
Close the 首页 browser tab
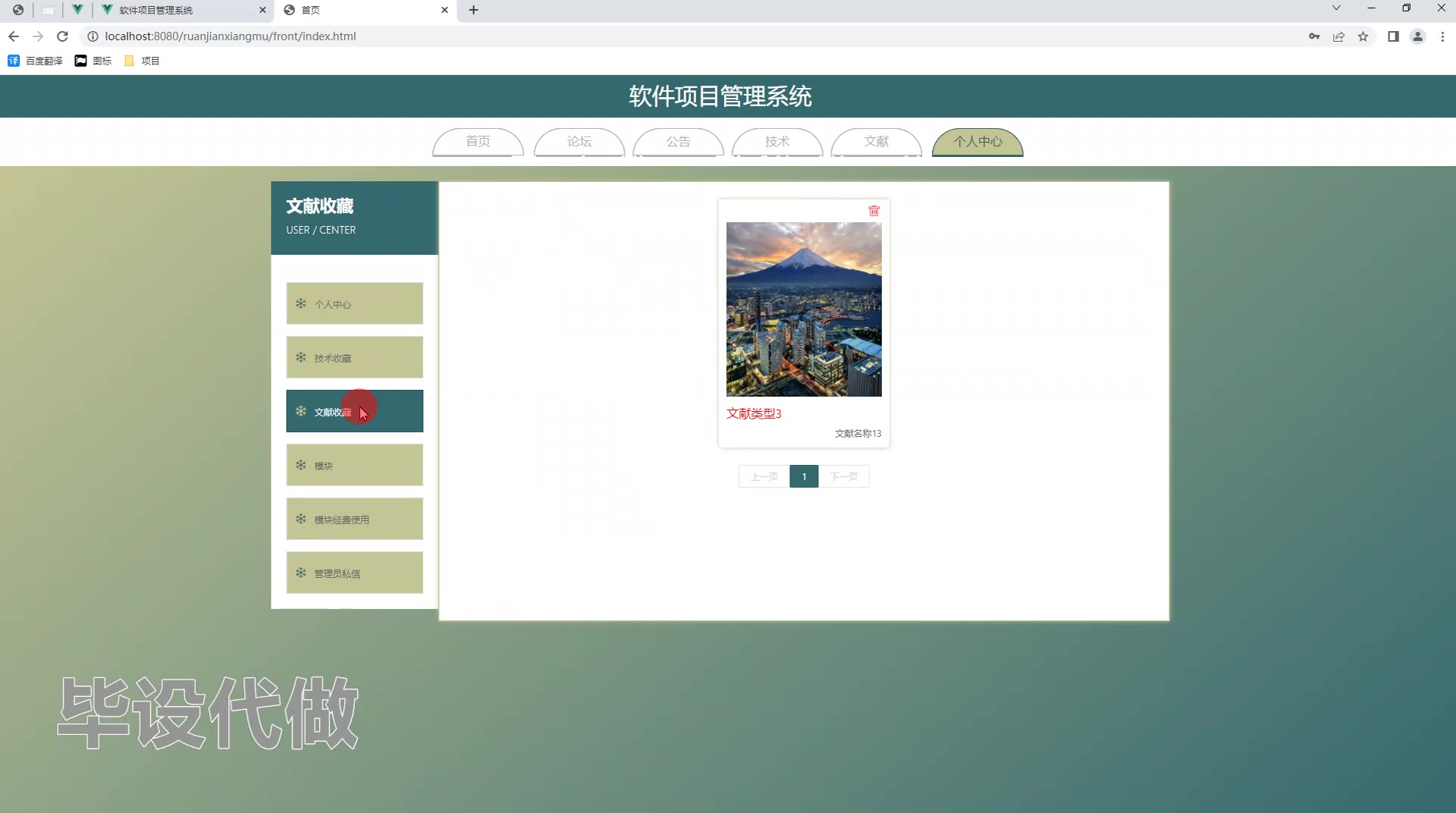tap(444, 10)
